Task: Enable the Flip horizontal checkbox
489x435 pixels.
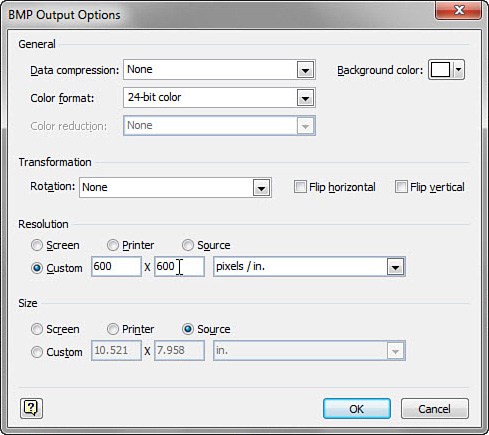Action: [x=300, y=187]
